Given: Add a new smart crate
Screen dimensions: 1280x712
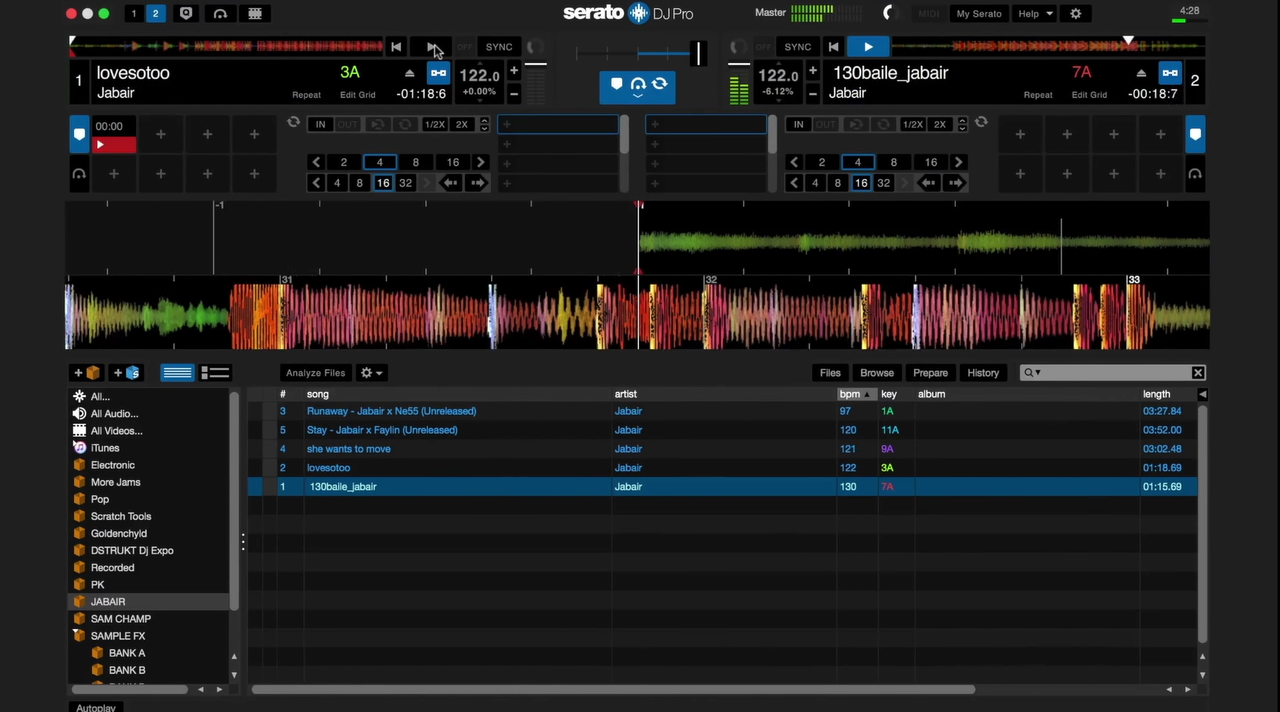Looking at the screenshot, I should (x=126, y=373).
